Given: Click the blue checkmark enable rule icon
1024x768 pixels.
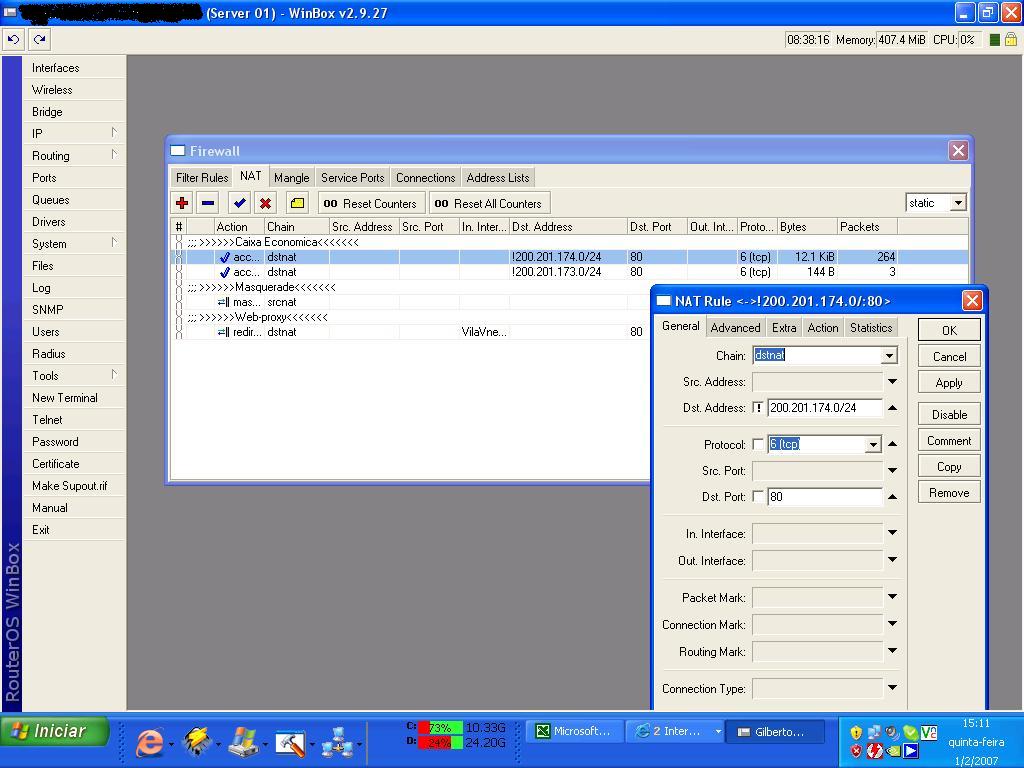Looking at the screenshot, I should click(239, 203).
